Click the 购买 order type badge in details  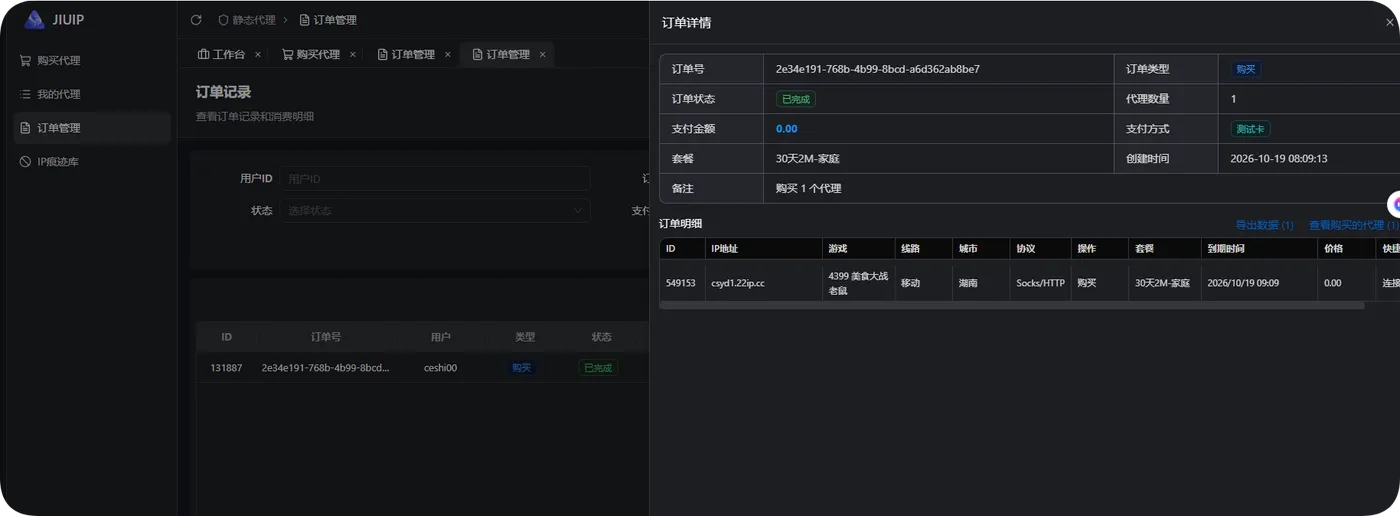tap(1245, 69)
